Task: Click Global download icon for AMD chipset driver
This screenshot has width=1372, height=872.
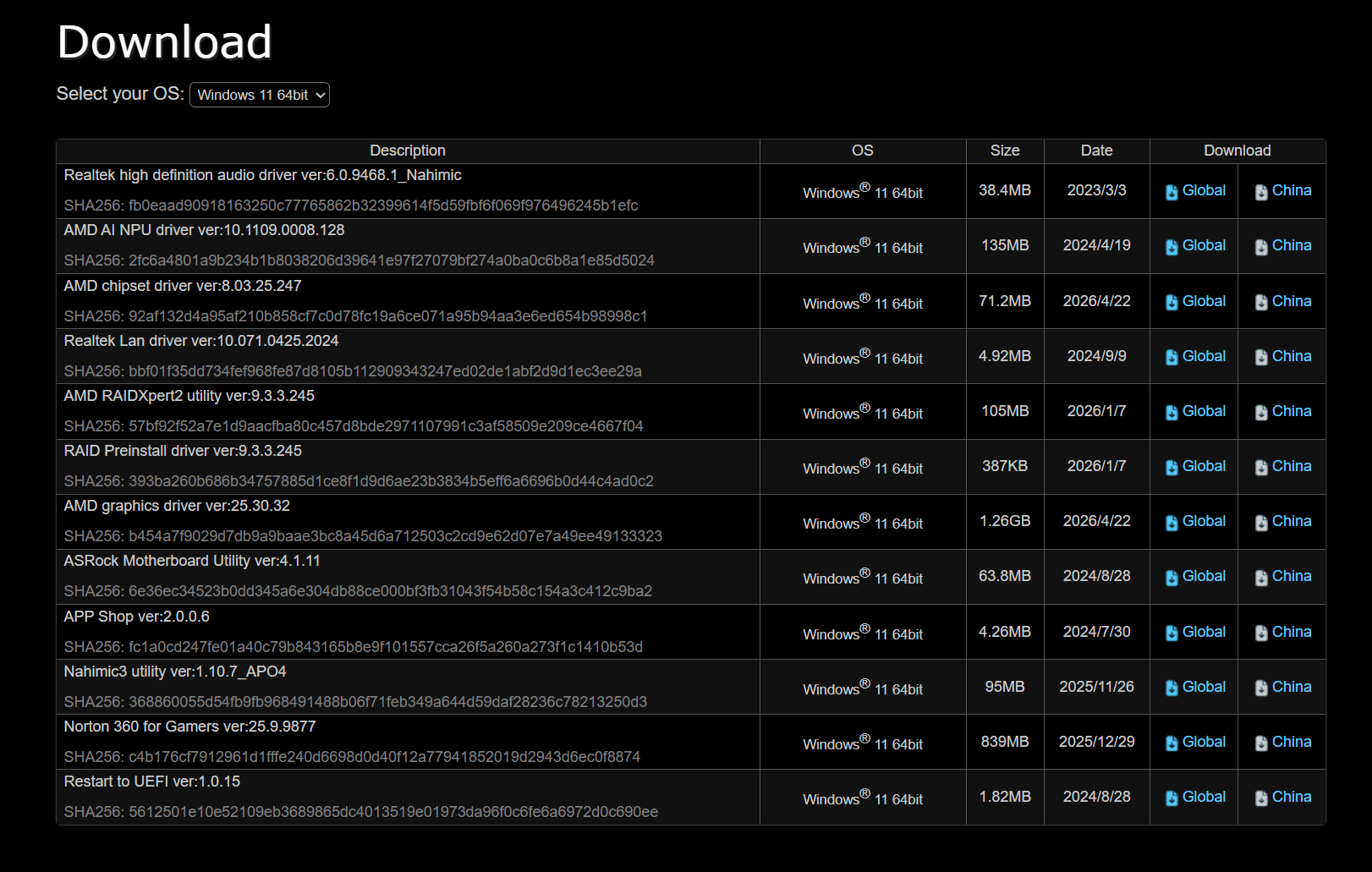Action: point(1172,302)
